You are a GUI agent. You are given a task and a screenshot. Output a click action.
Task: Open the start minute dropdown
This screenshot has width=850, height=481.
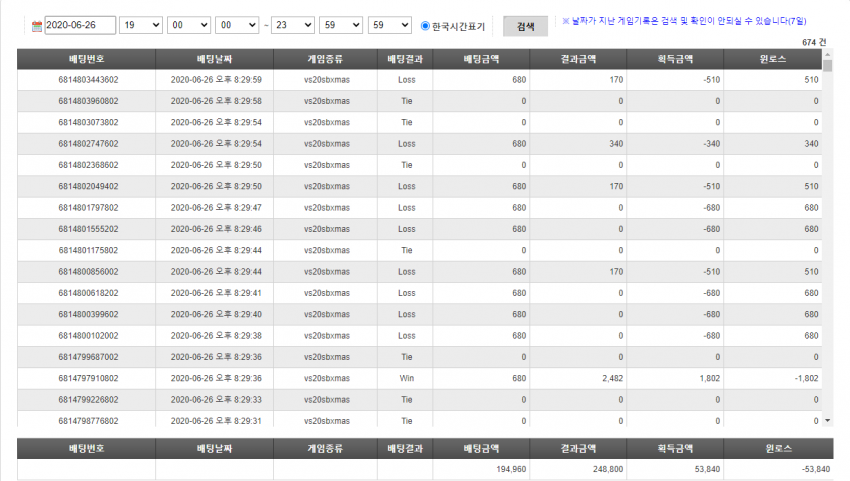coord(189,25)
